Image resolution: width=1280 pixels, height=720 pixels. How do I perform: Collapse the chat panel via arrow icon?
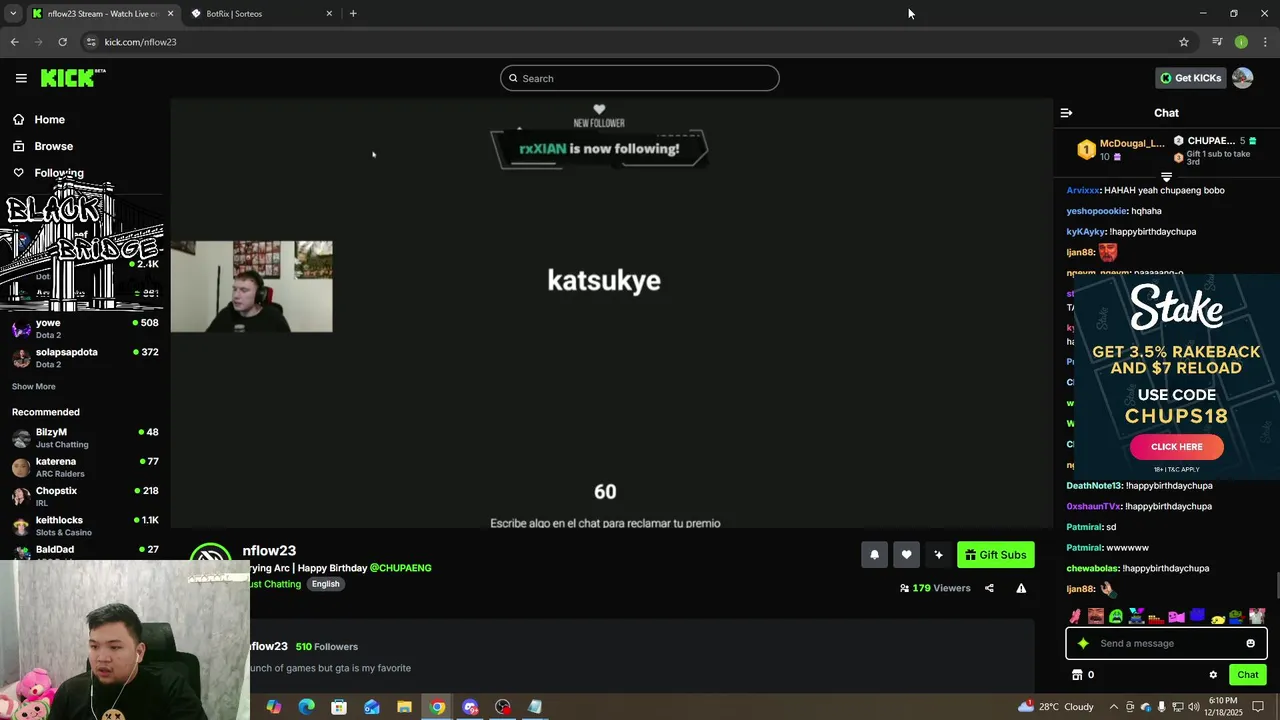coord(1066,113)
